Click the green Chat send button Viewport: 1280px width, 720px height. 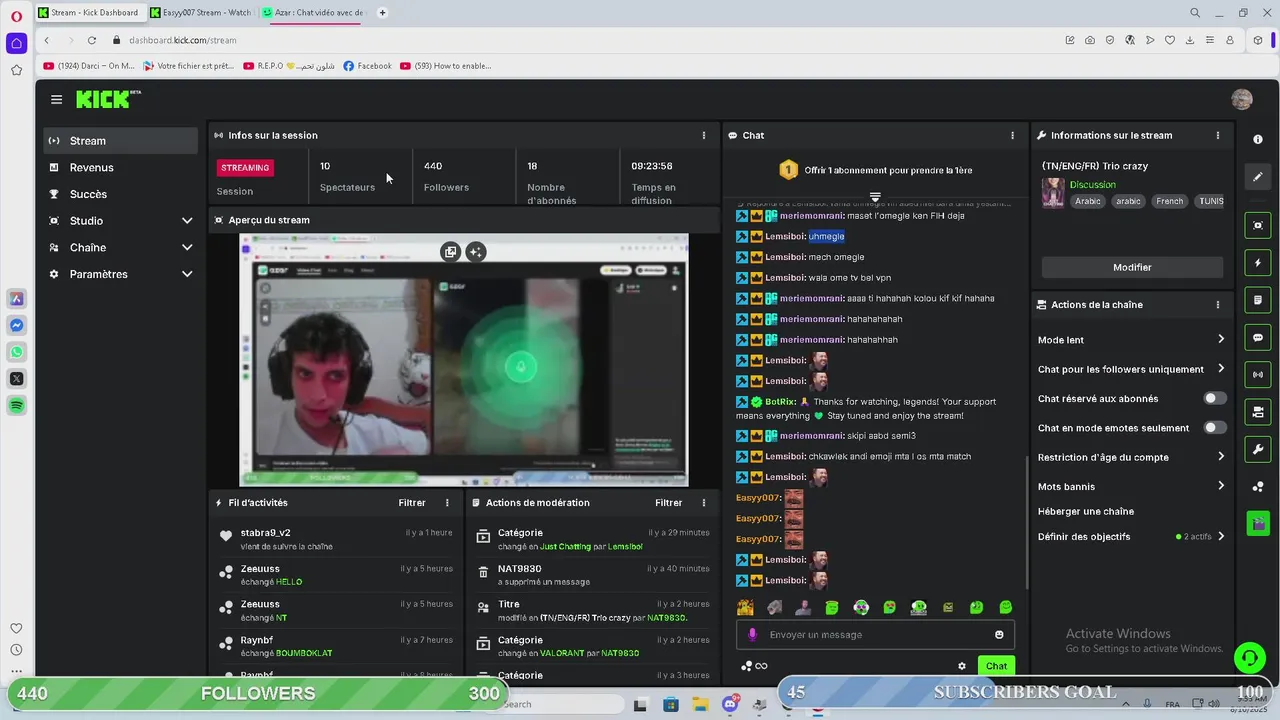click(x=996, y=666)
